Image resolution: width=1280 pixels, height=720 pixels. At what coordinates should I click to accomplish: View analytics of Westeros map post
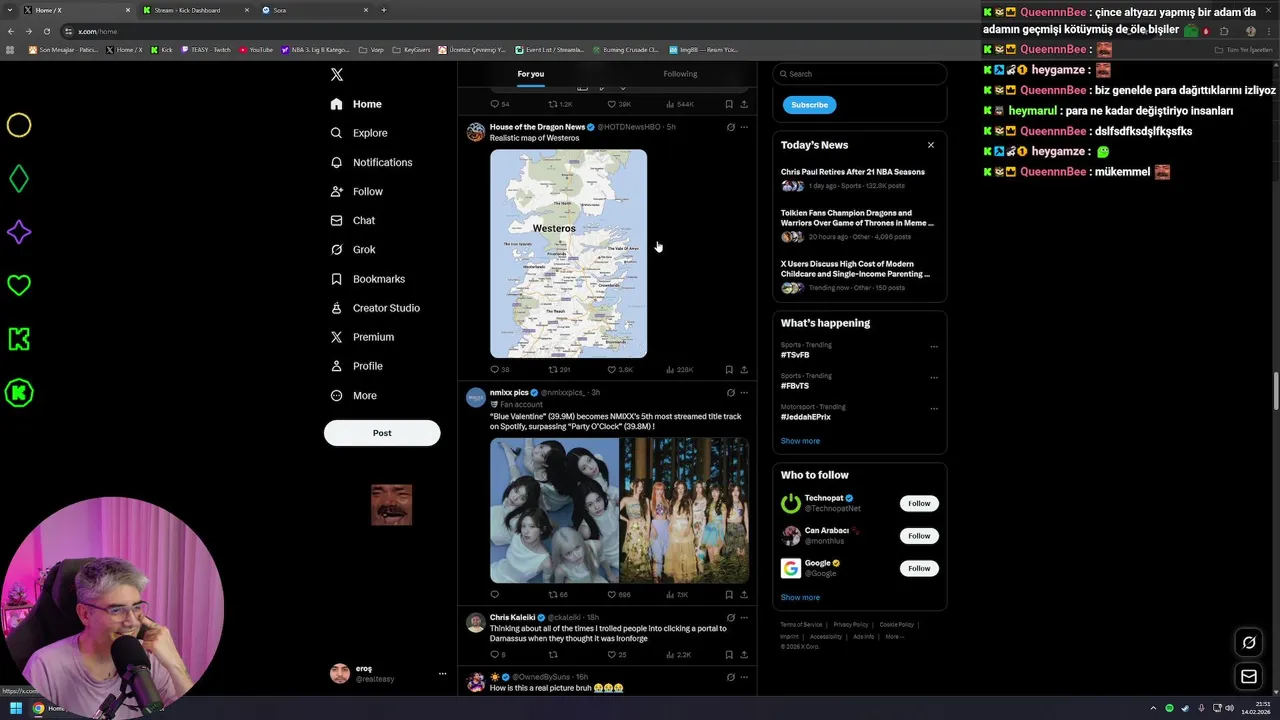pos(679,370)
